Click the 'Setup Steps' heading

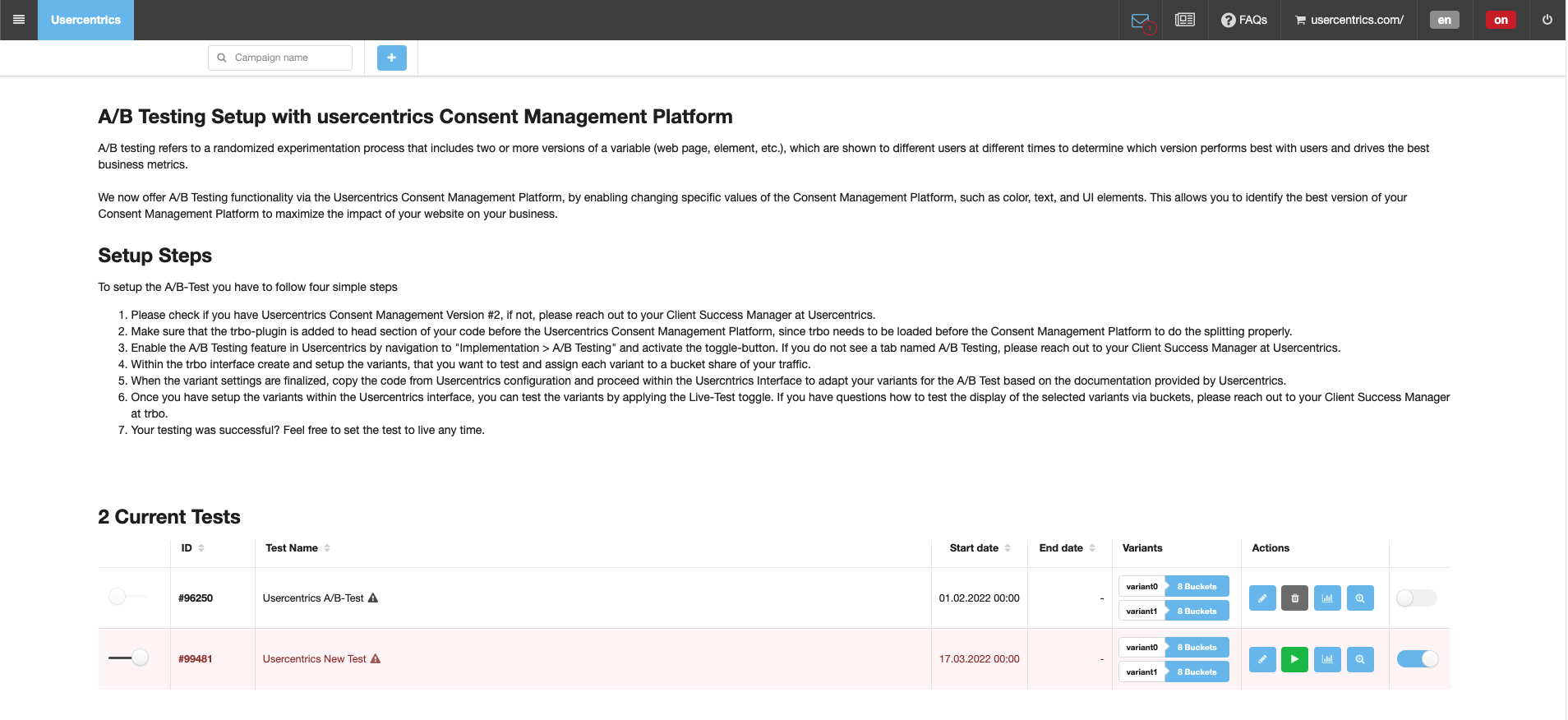point(154,256)
